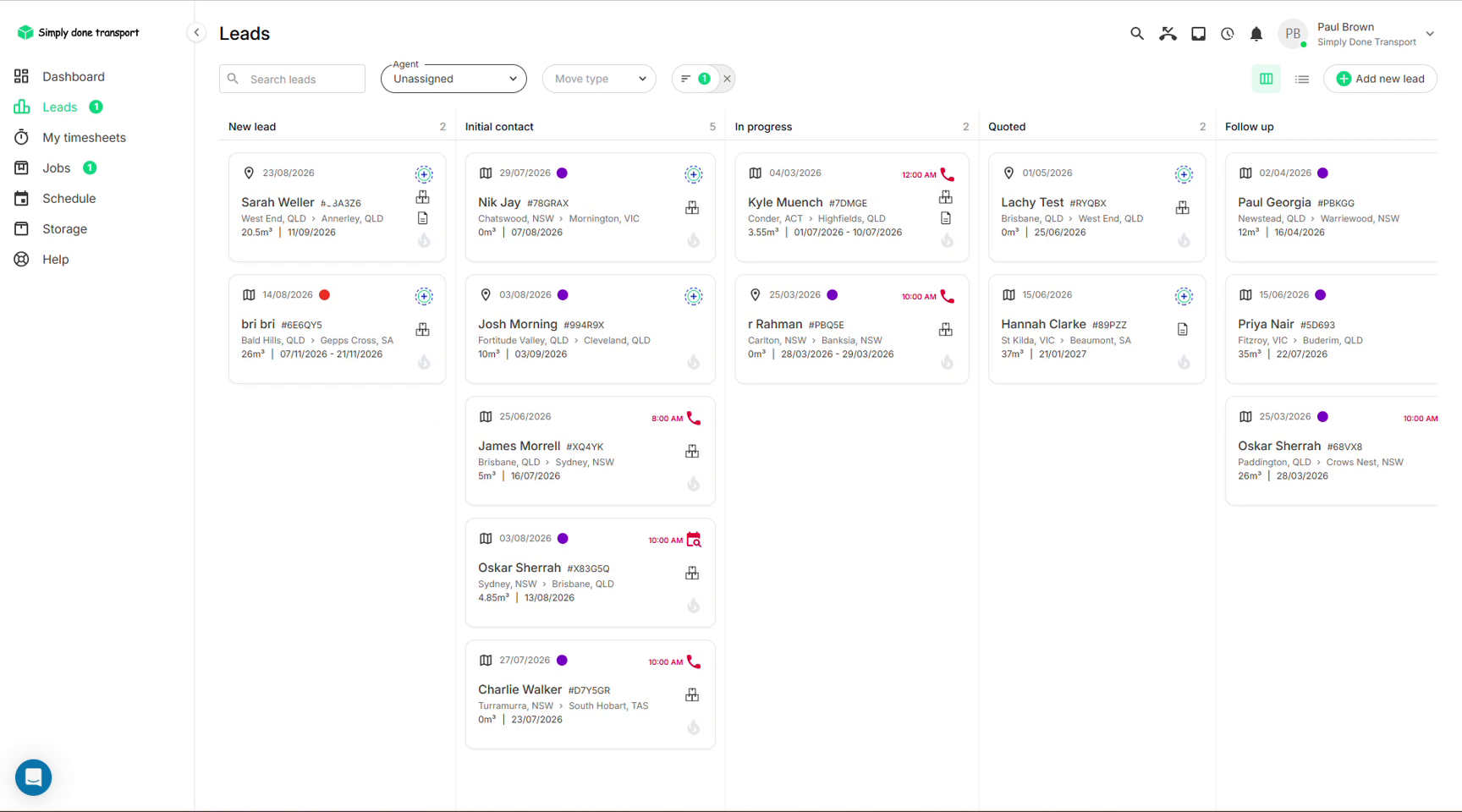The width and height of the screenshot is (1462, 812).
Task: Toggle the hot lead flame on Kyle Muench card
Action: (x=948, y=240)
